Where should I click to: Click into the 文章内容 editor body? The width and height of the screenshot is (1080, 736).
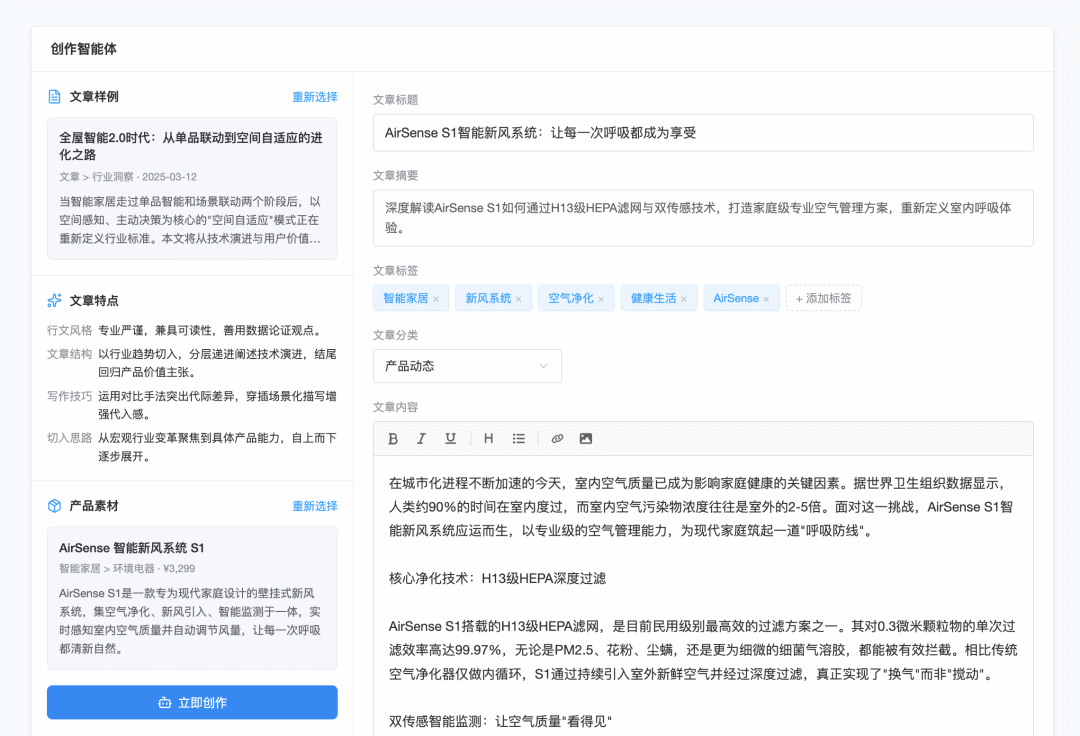pyautogui.click(x=703, y=596)
